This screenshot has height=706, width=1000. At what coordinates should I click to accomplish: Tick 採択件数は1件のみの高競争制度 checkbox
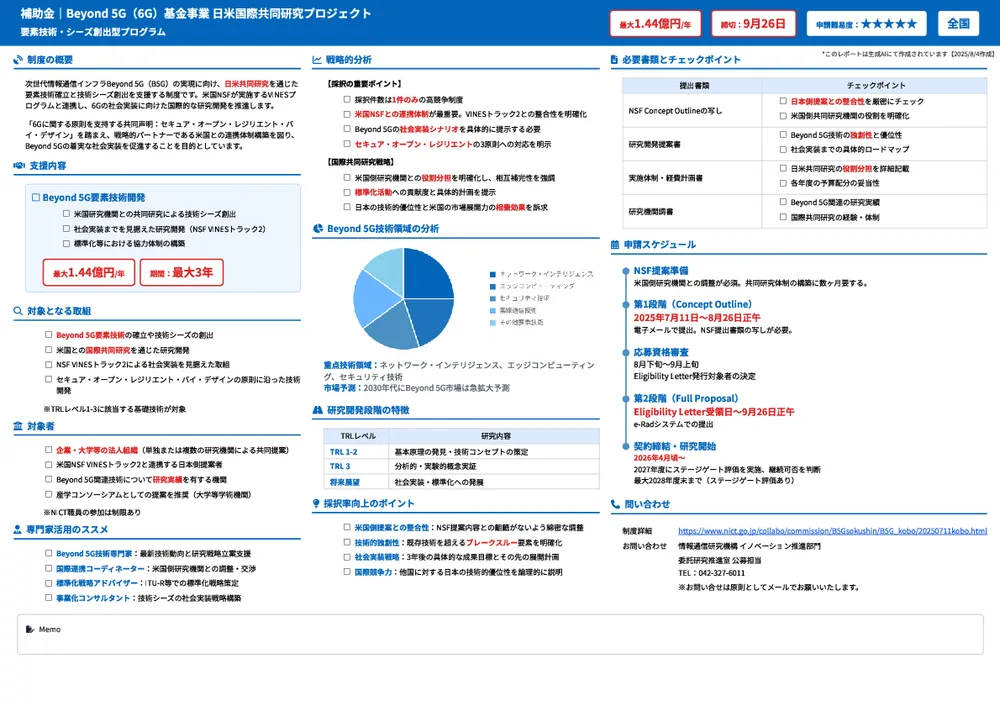point(347,99)
